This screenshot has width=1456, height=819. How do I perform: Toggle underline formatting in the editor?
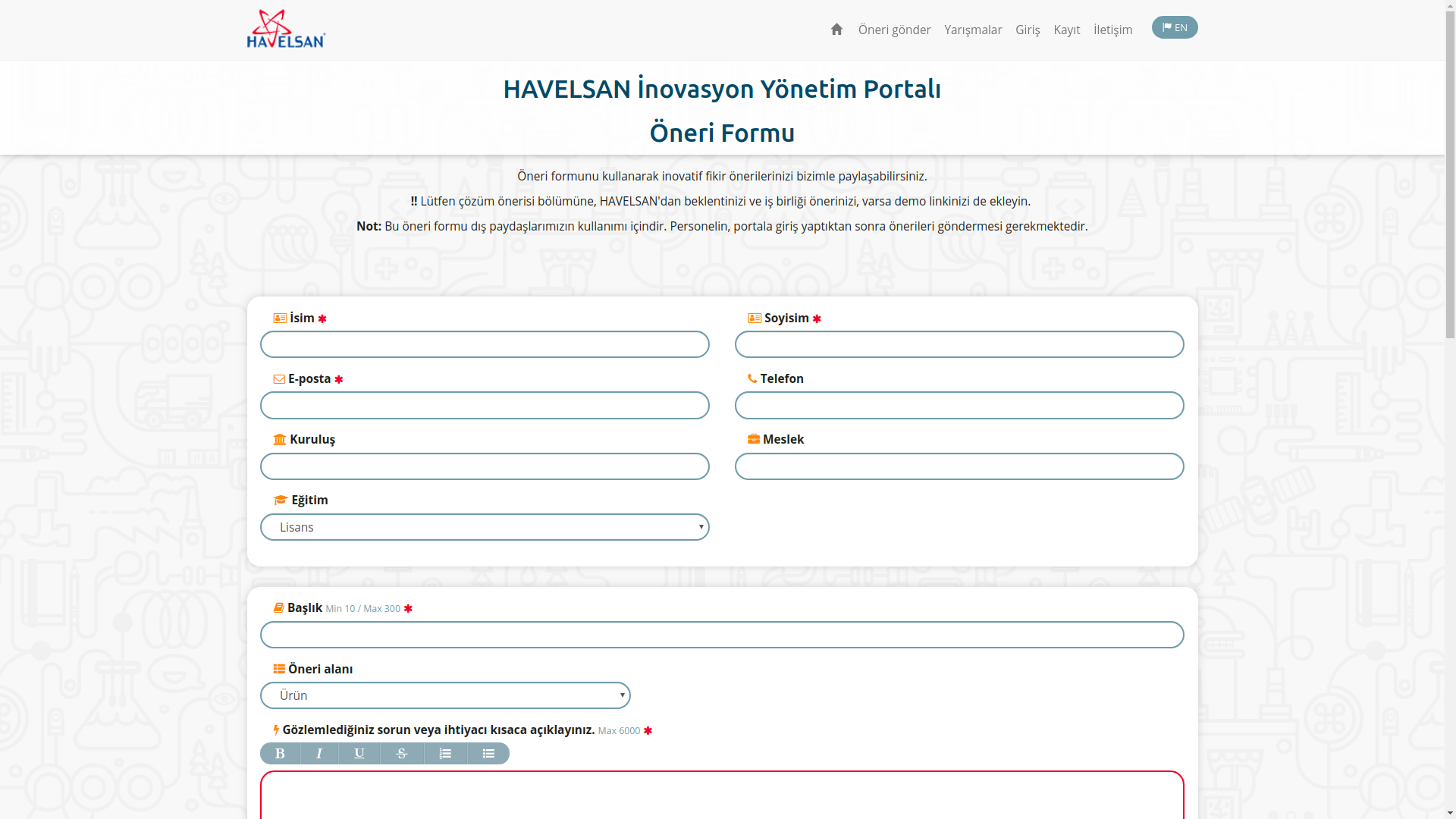359,753
